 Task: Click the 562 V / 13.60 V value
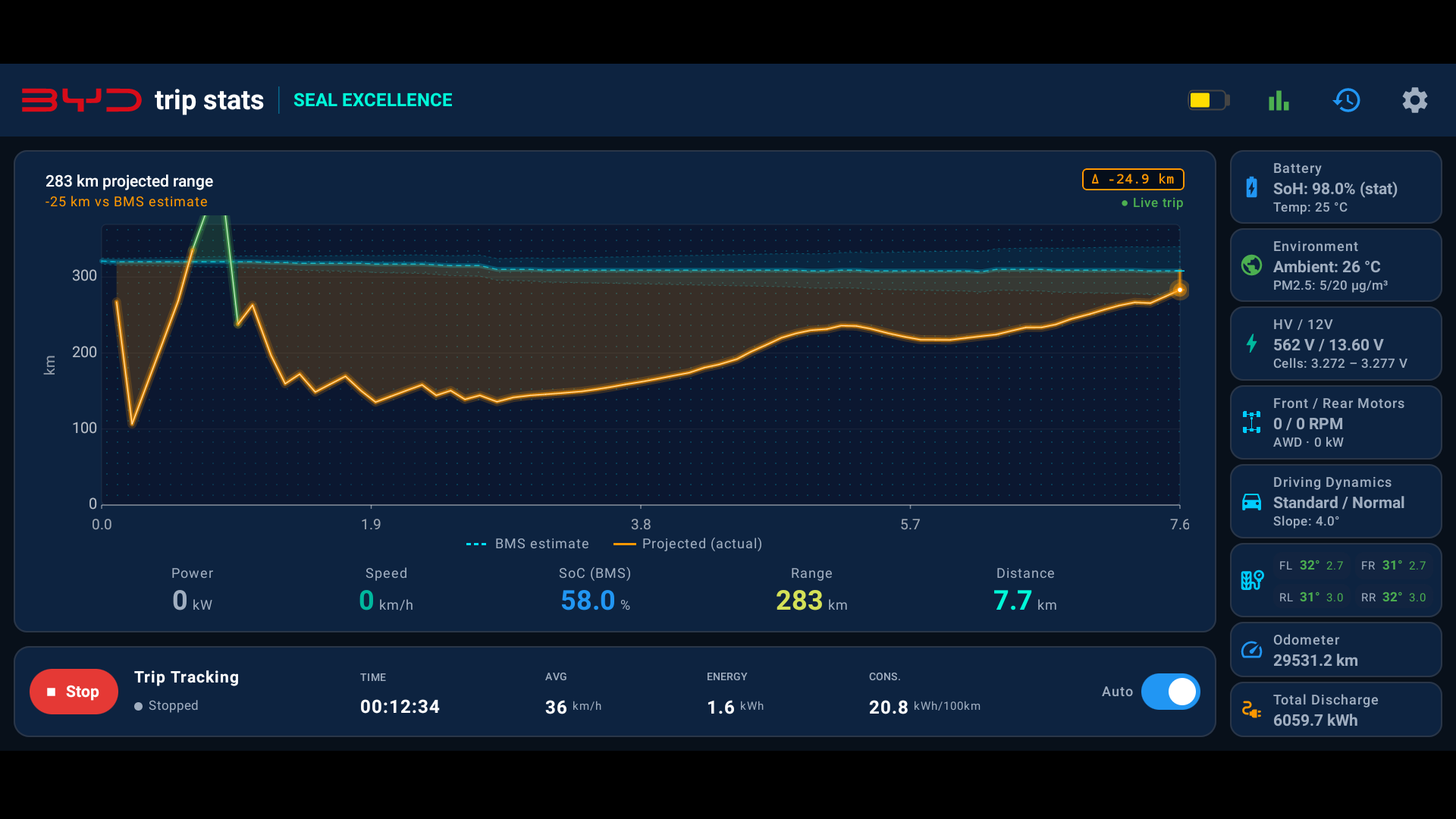[x=1328, y=345]
